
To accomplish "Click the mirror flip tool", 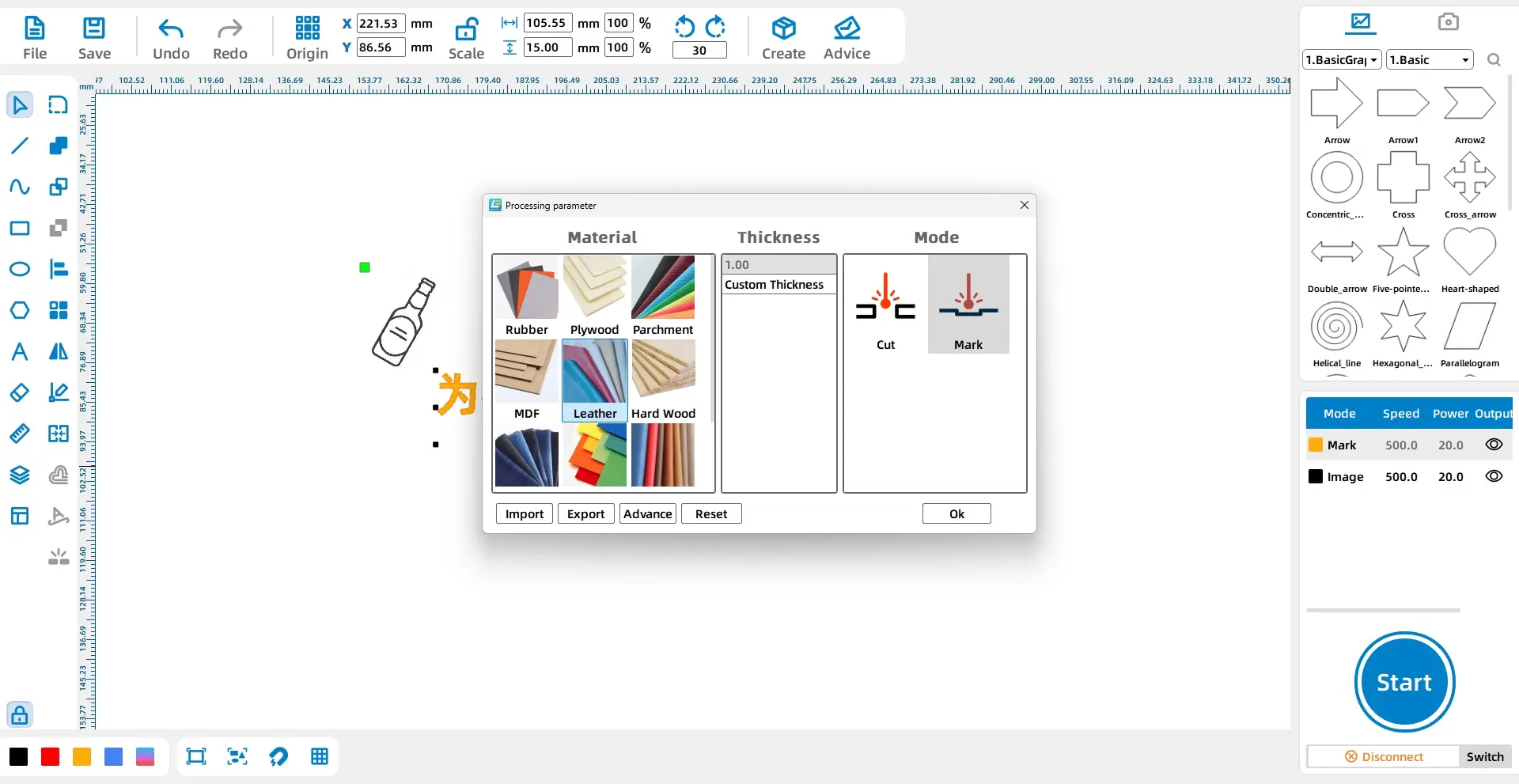I will (x=59, y=351).
